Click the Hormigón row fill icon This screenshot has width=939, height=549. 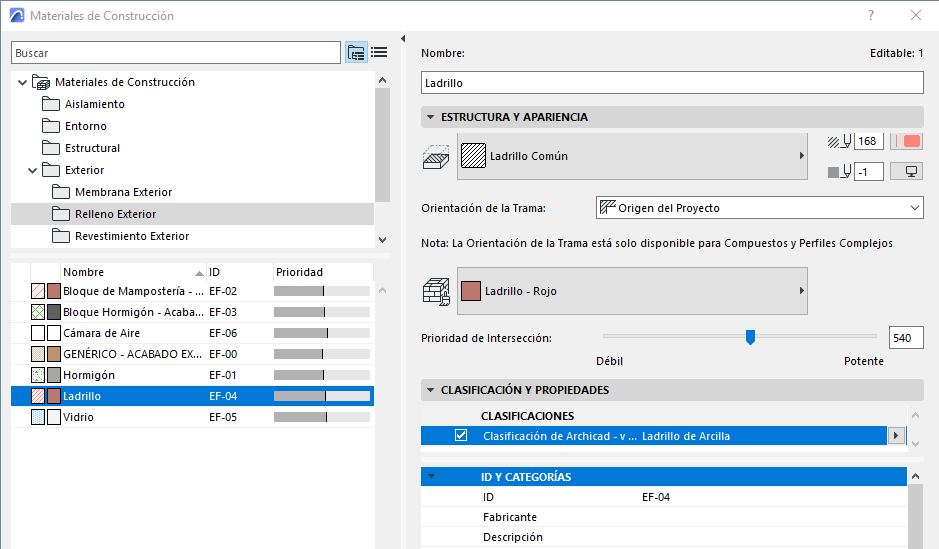click(x=38, y=375)
